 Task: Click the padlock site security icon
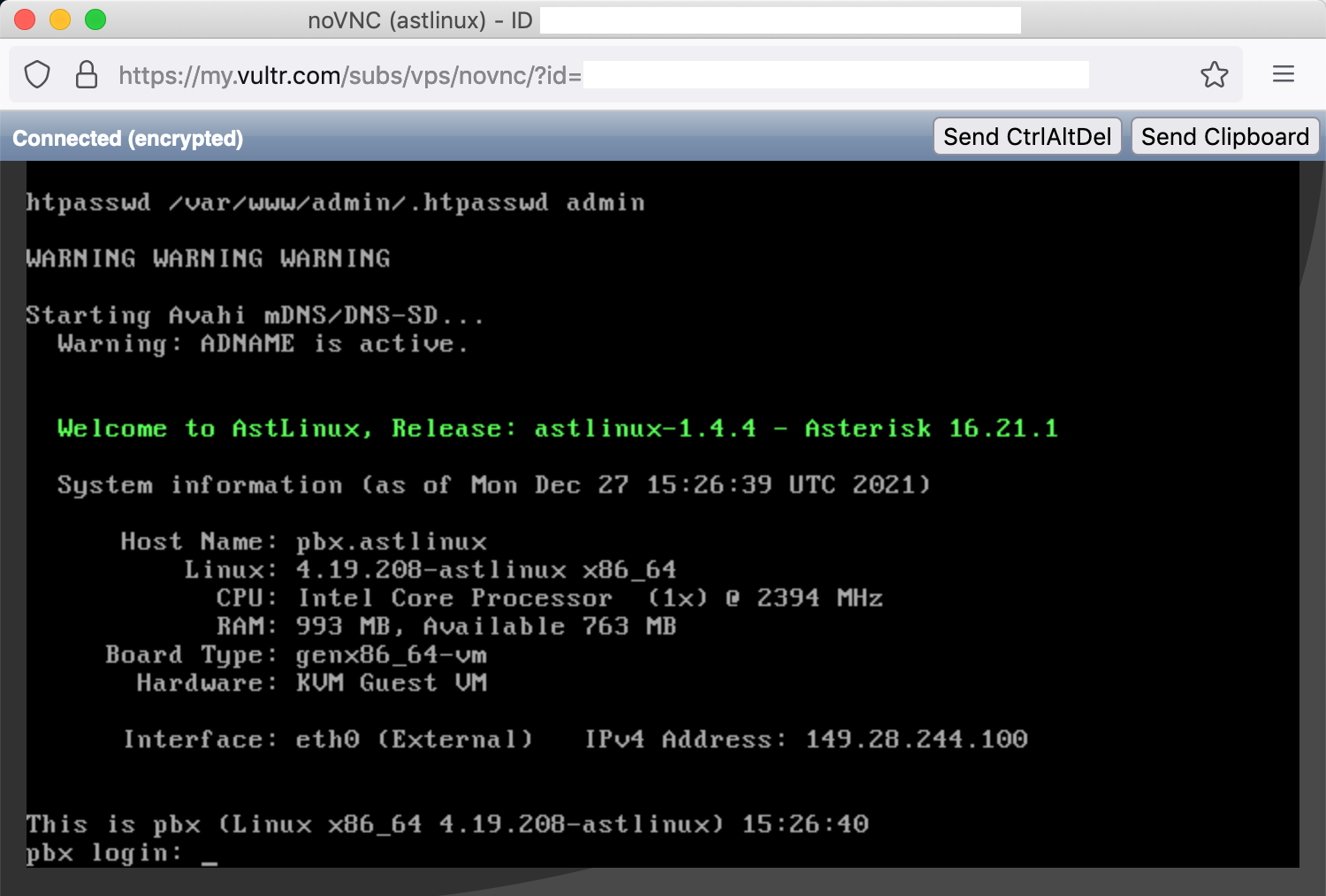pyautogui.click(x=87, y=75)
